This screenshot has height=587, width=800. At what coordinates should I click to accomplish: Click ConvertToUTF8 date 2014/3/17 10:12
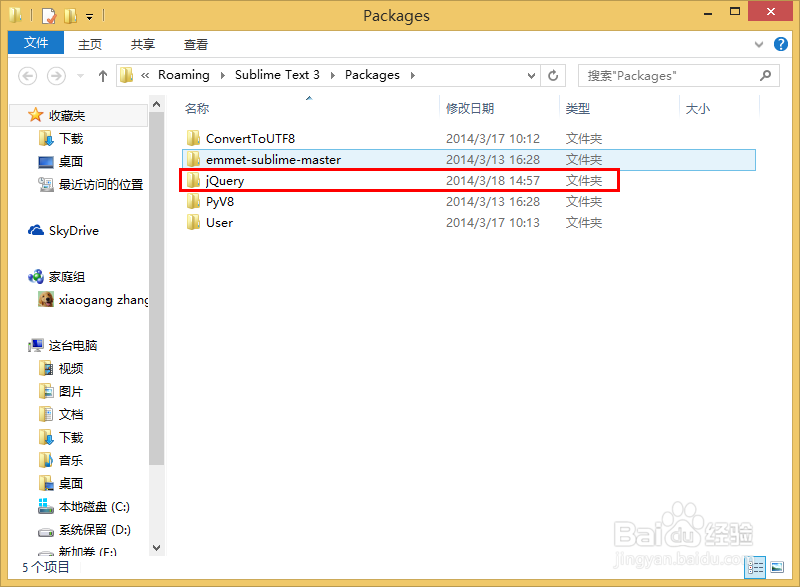(493, 139)
